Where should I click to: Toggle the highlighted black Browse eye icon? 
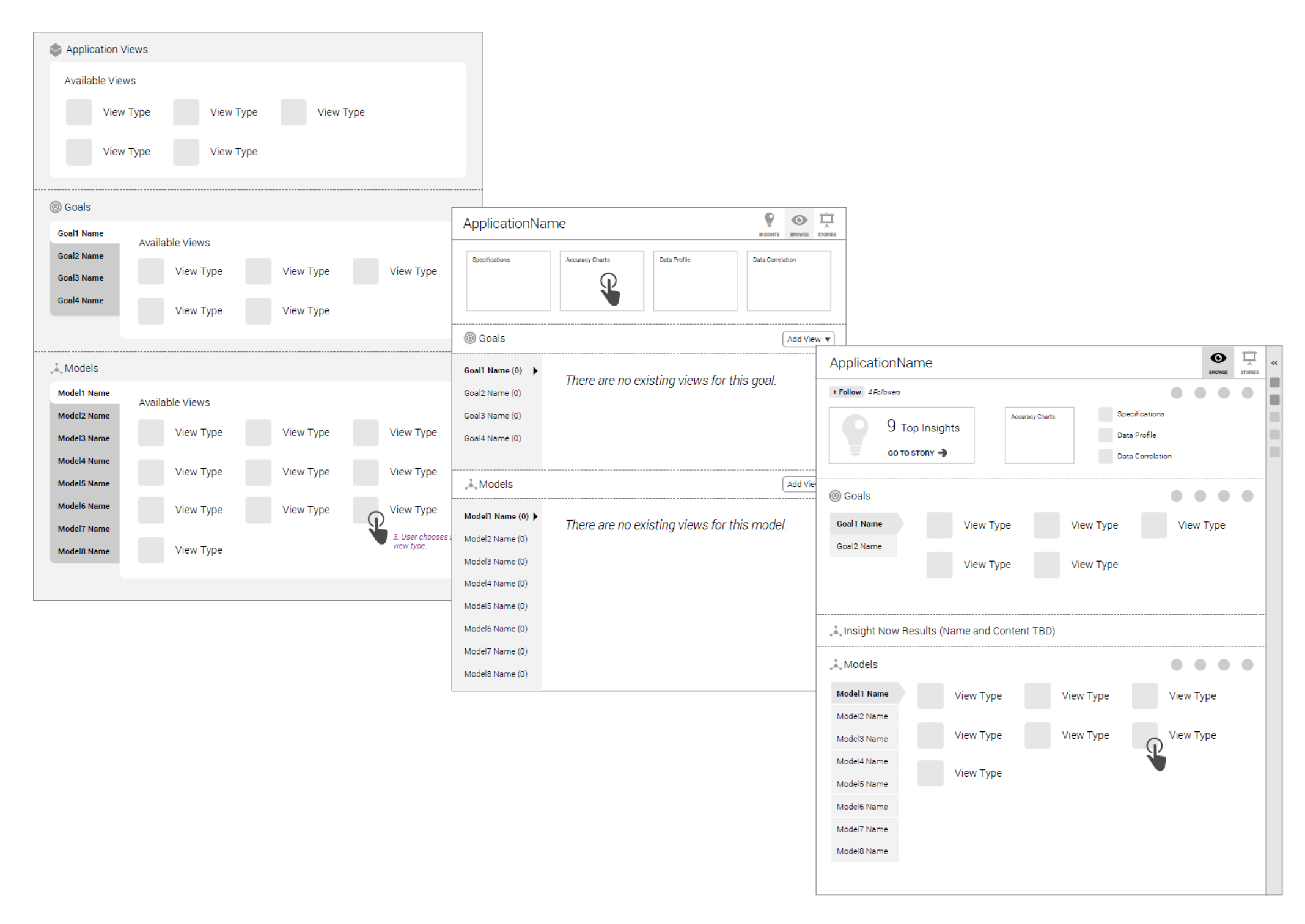(1218, 359)
